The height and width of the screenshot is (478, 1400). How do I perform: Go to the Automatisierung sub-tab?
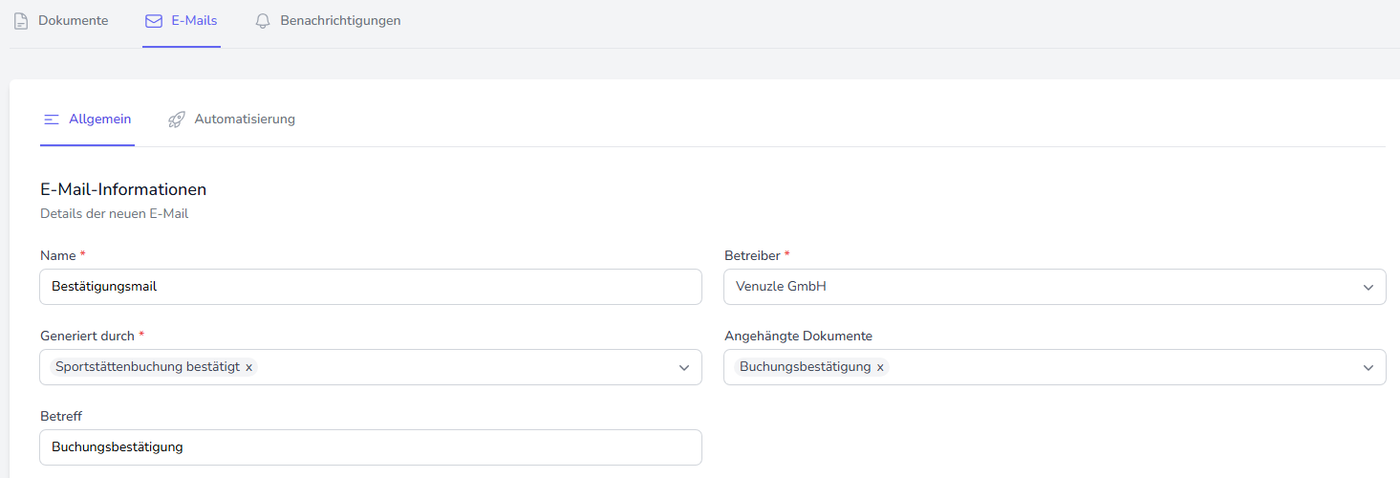(244, 119)
